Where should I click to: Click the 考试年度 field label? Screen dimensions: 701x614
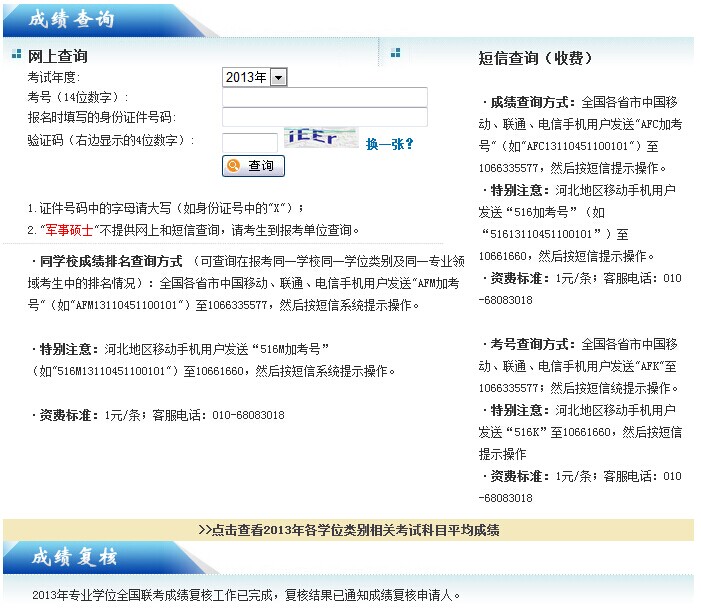53,77
